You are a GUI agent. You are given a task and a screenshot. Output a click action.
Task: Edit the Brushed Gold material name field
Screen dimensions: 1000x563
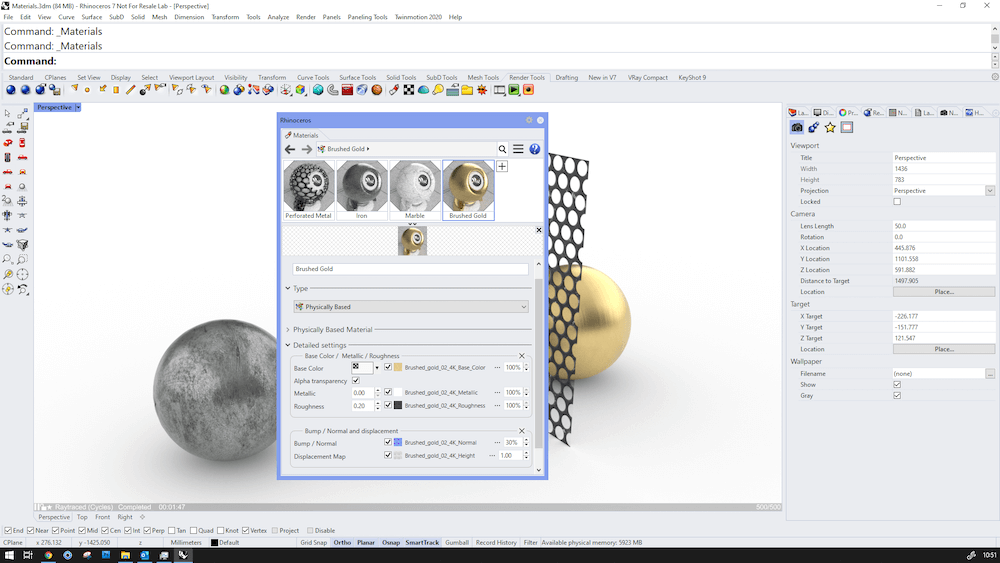[410, 269]
